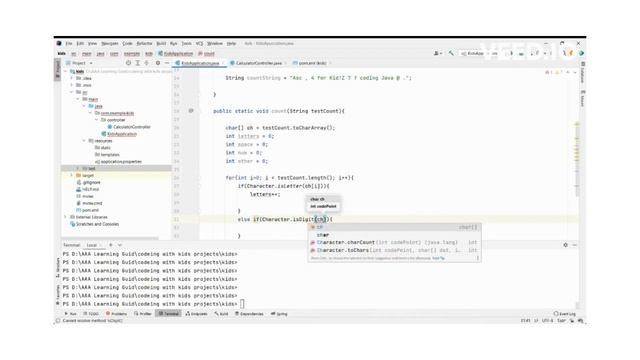Click the collapse all icon in Project panel
Screen dimensions: 640x360
tap(147, 63)
